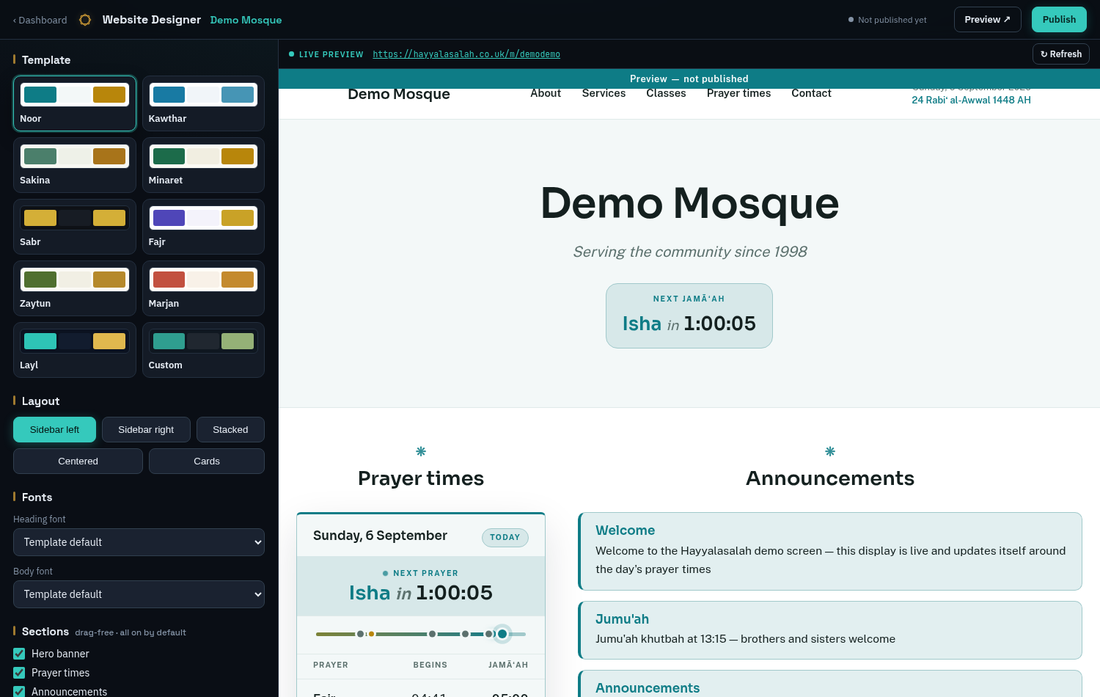Viewport: 1100px width, 697px height.
Task: Open the About page in preview nav
Action: coord(545,93)
